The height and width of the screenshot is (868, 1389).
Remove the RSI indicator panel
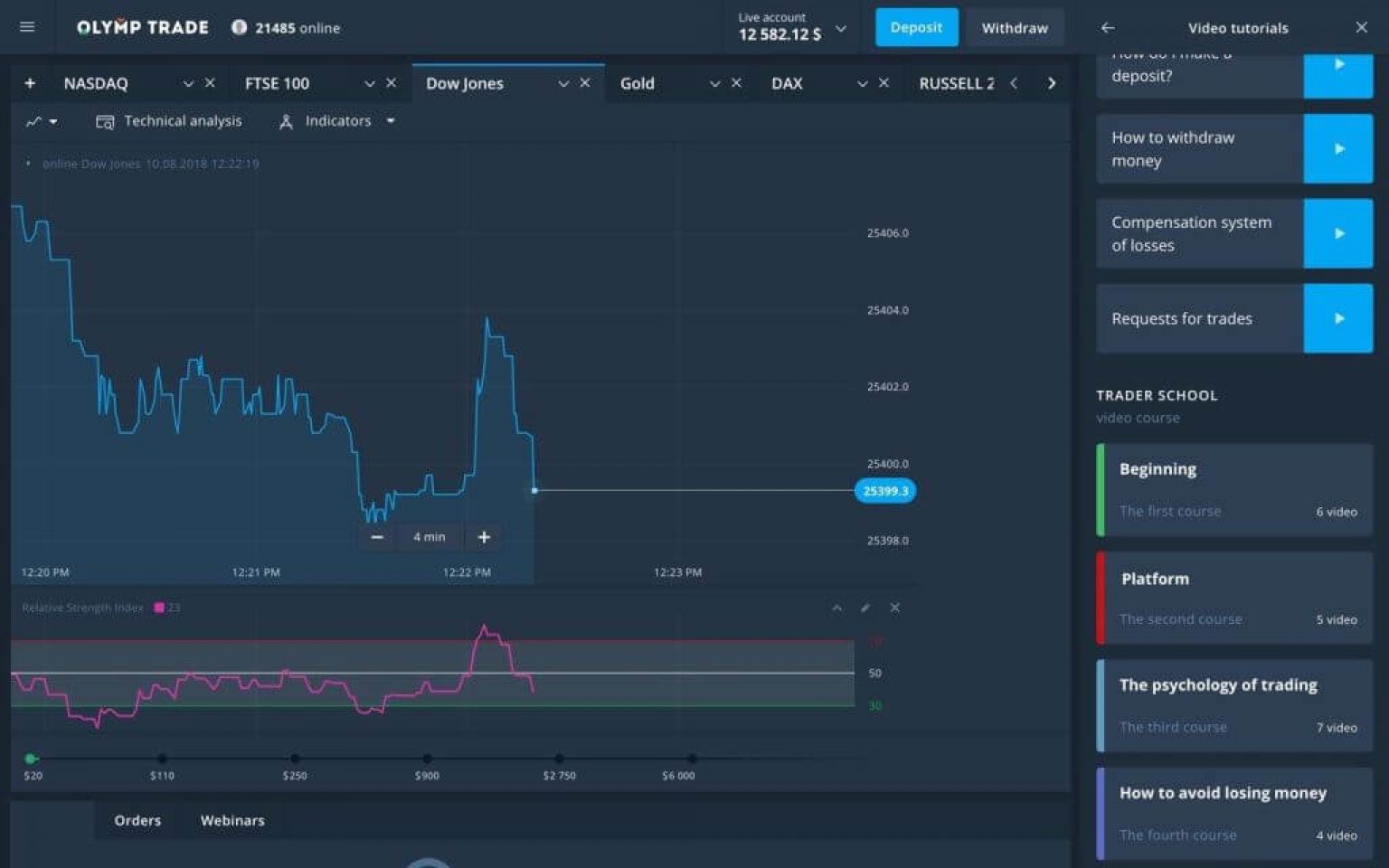coord(894,608)
